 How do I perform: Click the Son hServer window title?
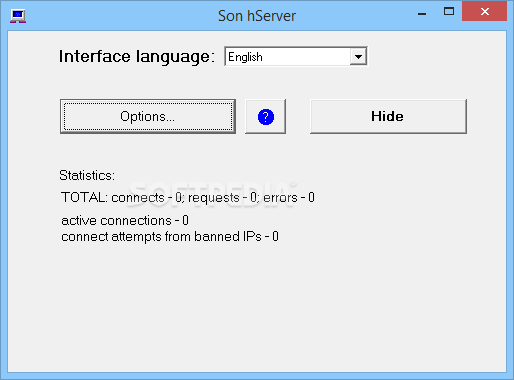257,16
